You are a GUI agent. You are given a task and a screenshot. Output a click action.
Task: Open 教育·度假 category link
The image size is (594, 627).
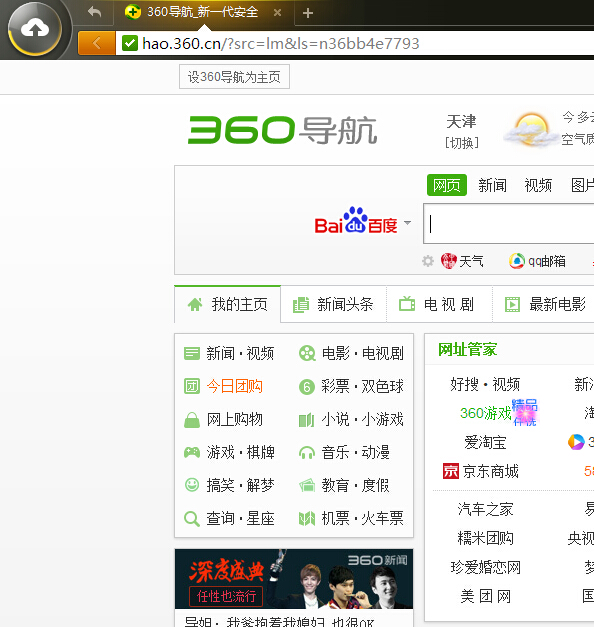coord(356,485)
